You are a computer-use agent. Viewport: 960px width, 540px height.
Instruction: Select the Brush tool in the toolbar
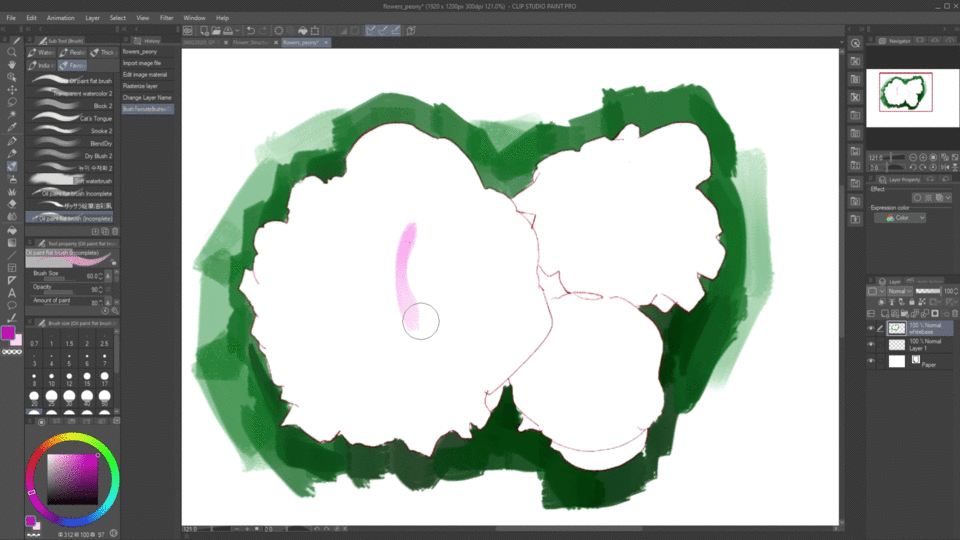tap(12, 167)
